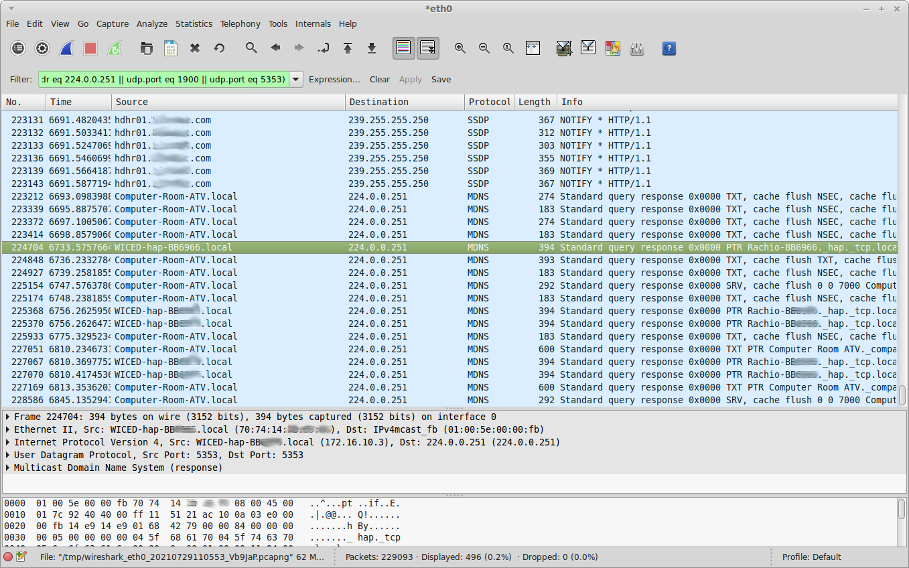909x568 pixels.
Task: Select hex offset 0030 line
Action: pyautogui.click(x=202, y=538)
